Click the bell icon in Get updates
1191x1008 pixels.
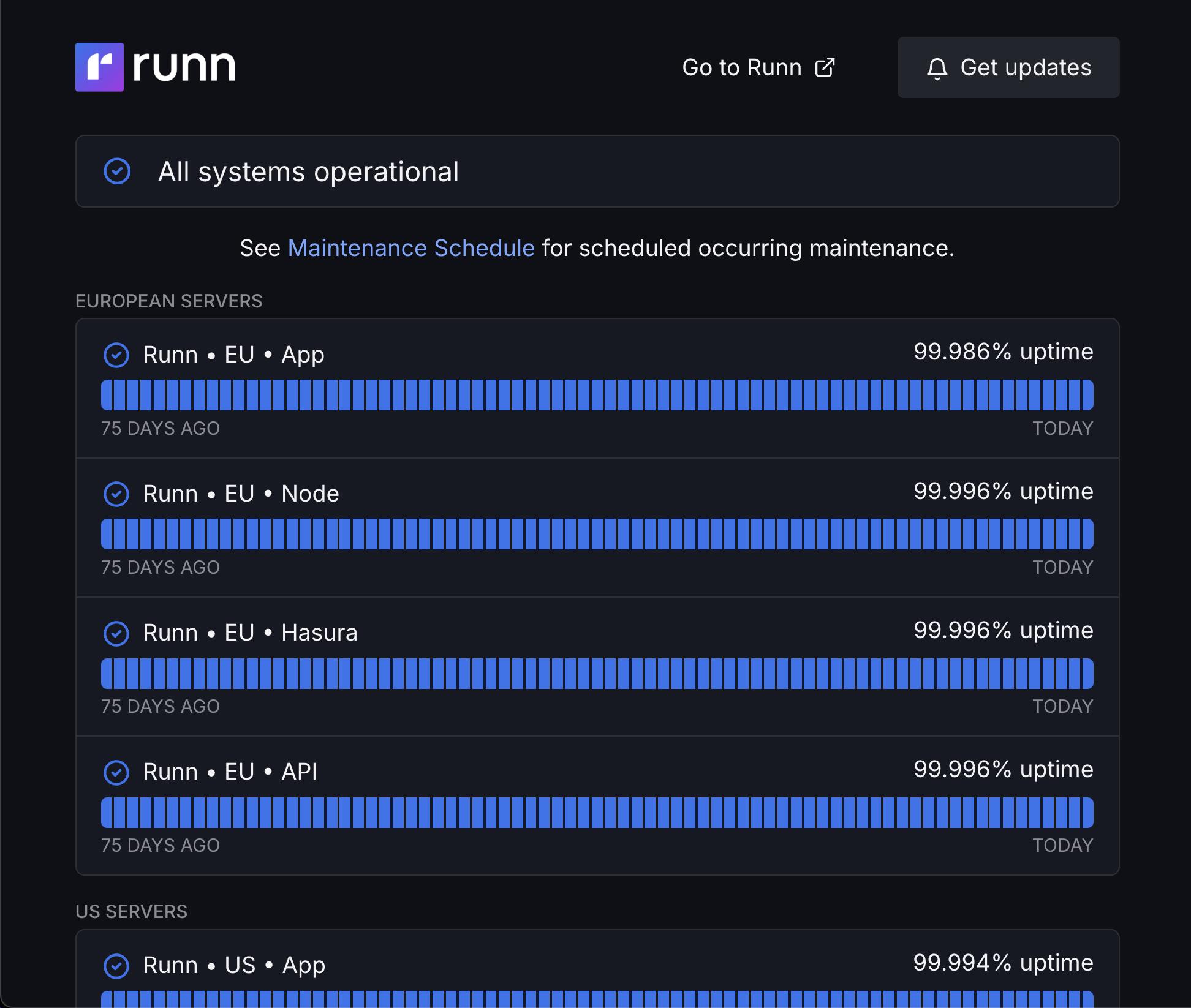pyautogui.click(x=937, y=69)
